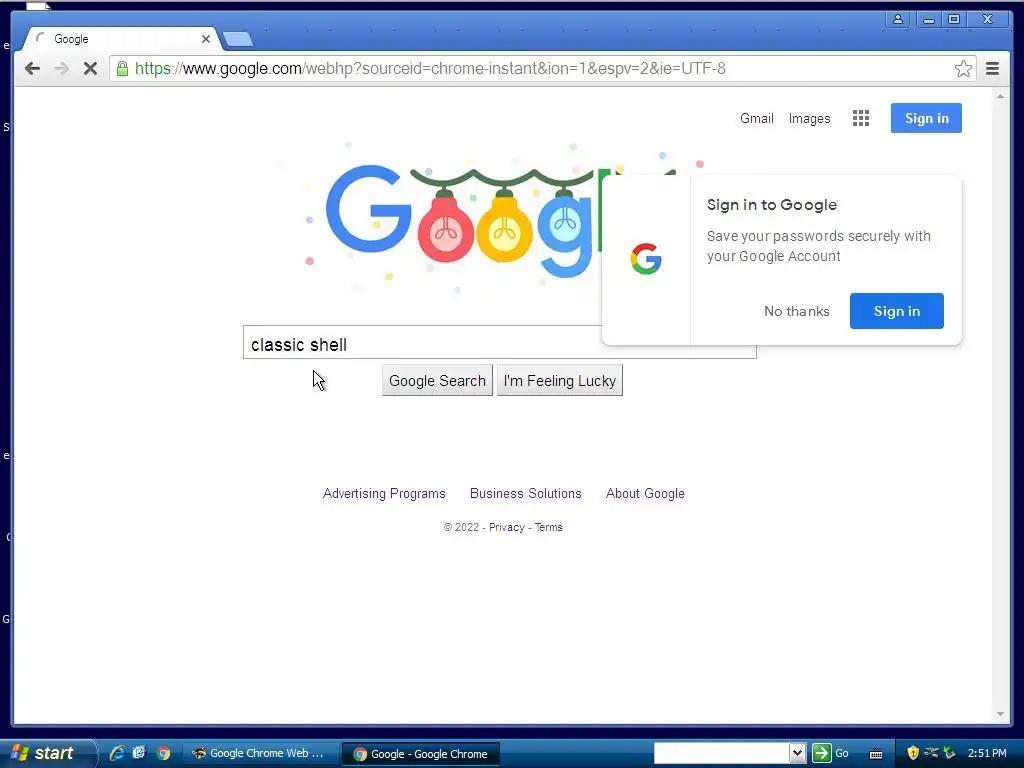
Task: Open Gmail link
Action: click(x=756, y=118)
